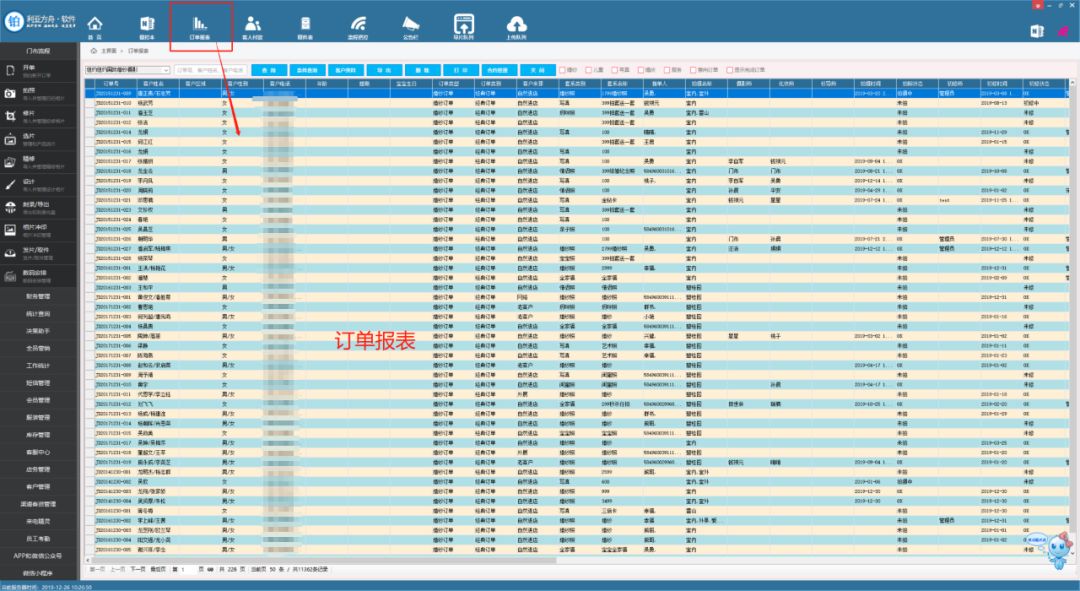The height and width of the screenshot is (591, 1080).
Task: Open the order-type dropdown above the table
Action: pyautogui.click(x=128, y=70)
